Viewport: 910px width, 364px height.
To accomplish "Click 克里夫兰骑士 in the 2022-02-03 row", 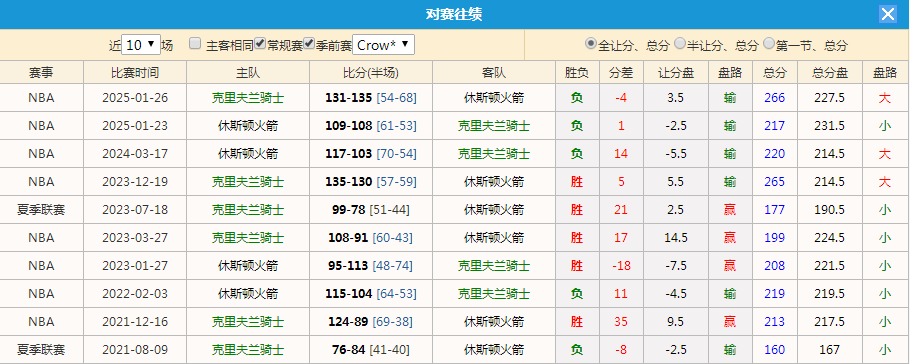I will [494, 293].
